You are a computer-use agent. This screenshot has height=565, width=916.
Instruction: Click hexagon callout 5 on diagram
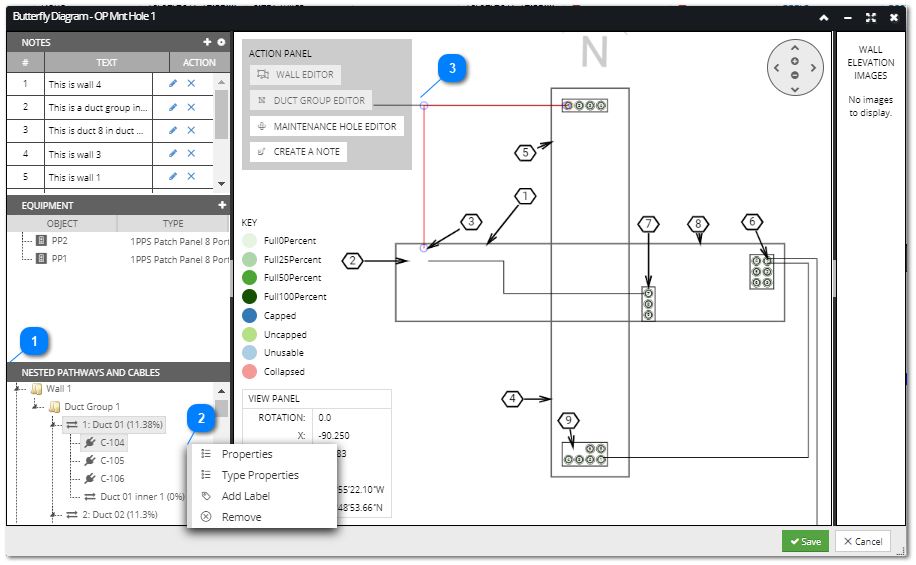(525, 153)
